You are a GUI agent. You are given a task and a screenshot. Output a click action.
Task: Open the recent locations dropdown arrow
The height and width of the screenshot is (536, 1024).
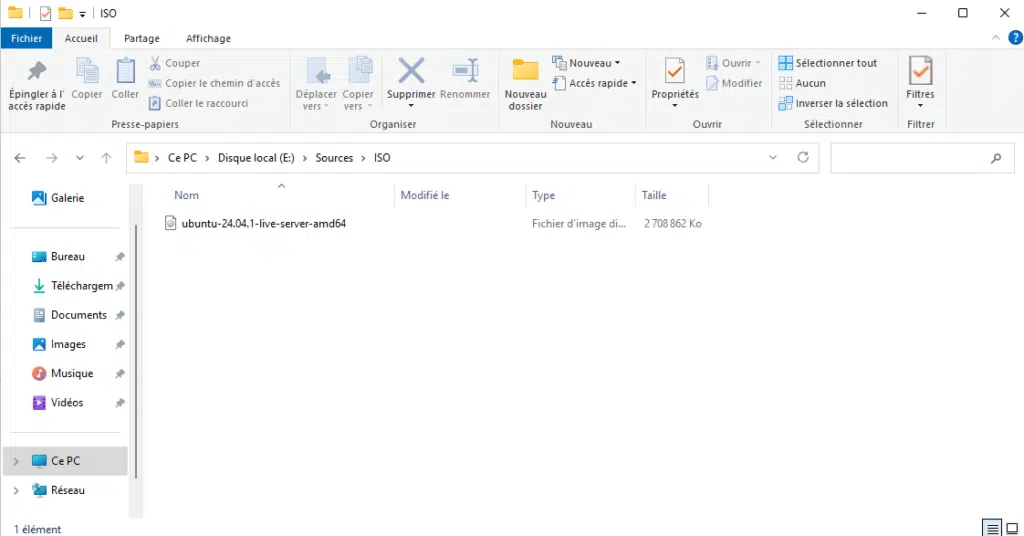[80, 158]
